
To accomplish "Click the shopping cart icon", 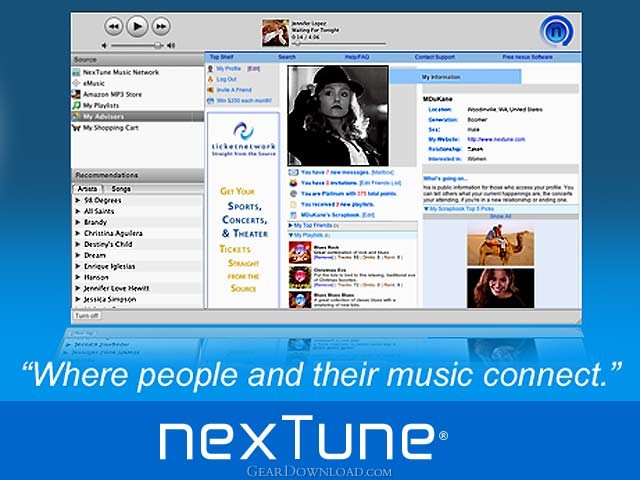I will [x=76, y=128].
